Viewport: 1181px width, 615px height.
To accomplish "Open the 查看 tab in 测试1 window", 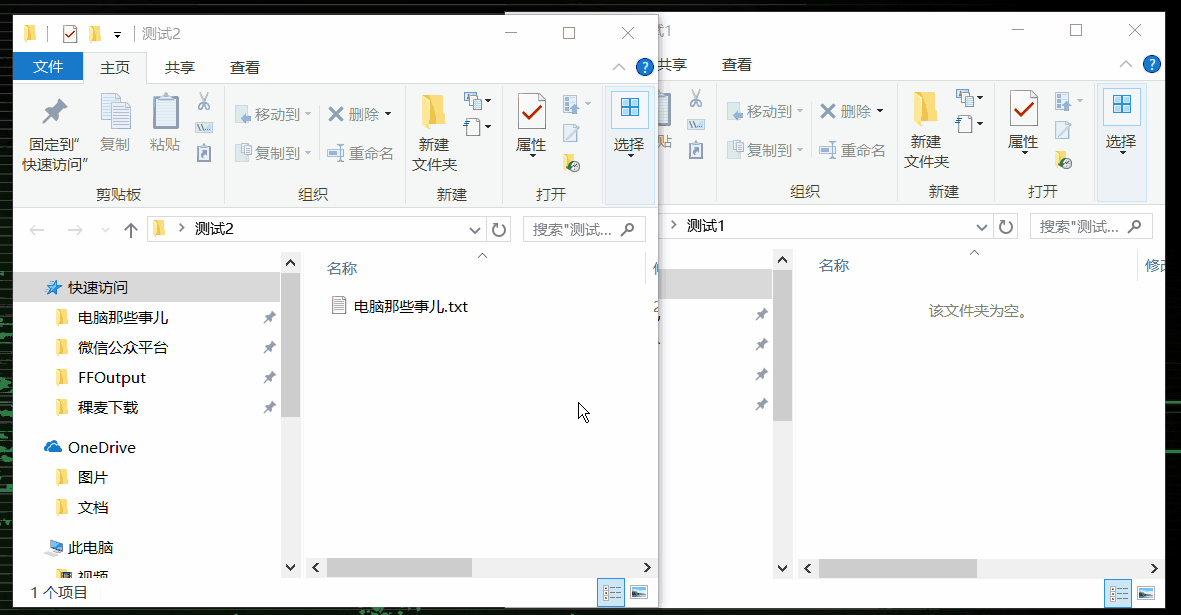I will [x=736, y=64].
